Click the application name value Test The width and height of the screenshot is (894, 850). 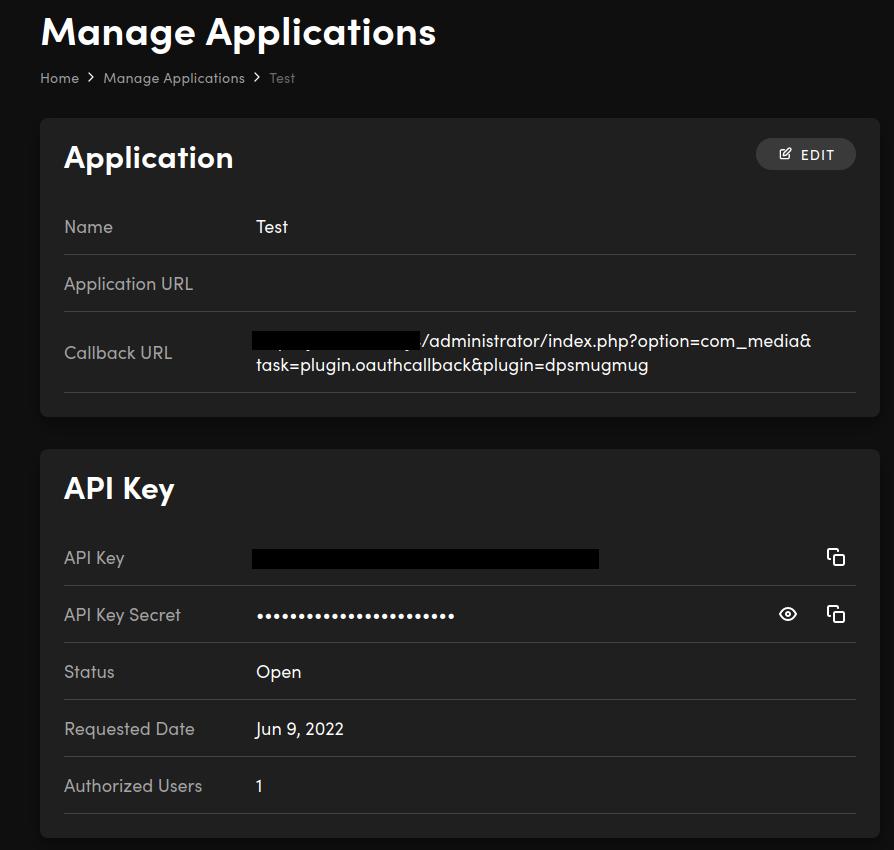(x=272, y=227)
